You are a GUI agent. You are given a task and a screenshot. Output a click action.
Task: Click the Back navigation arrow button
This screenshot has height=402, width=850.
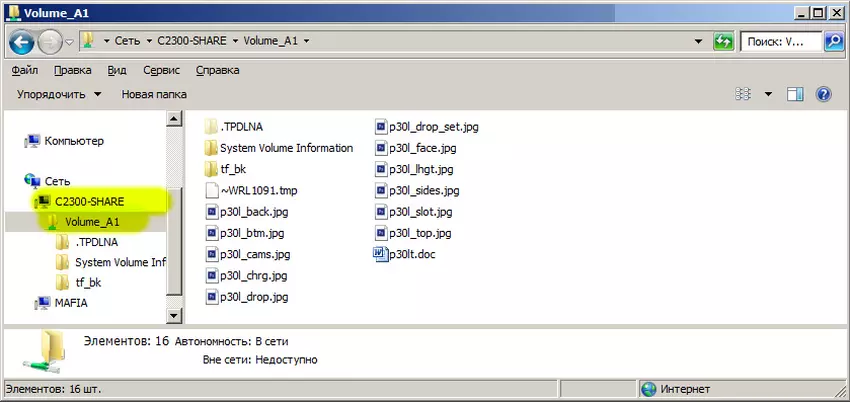23,42
